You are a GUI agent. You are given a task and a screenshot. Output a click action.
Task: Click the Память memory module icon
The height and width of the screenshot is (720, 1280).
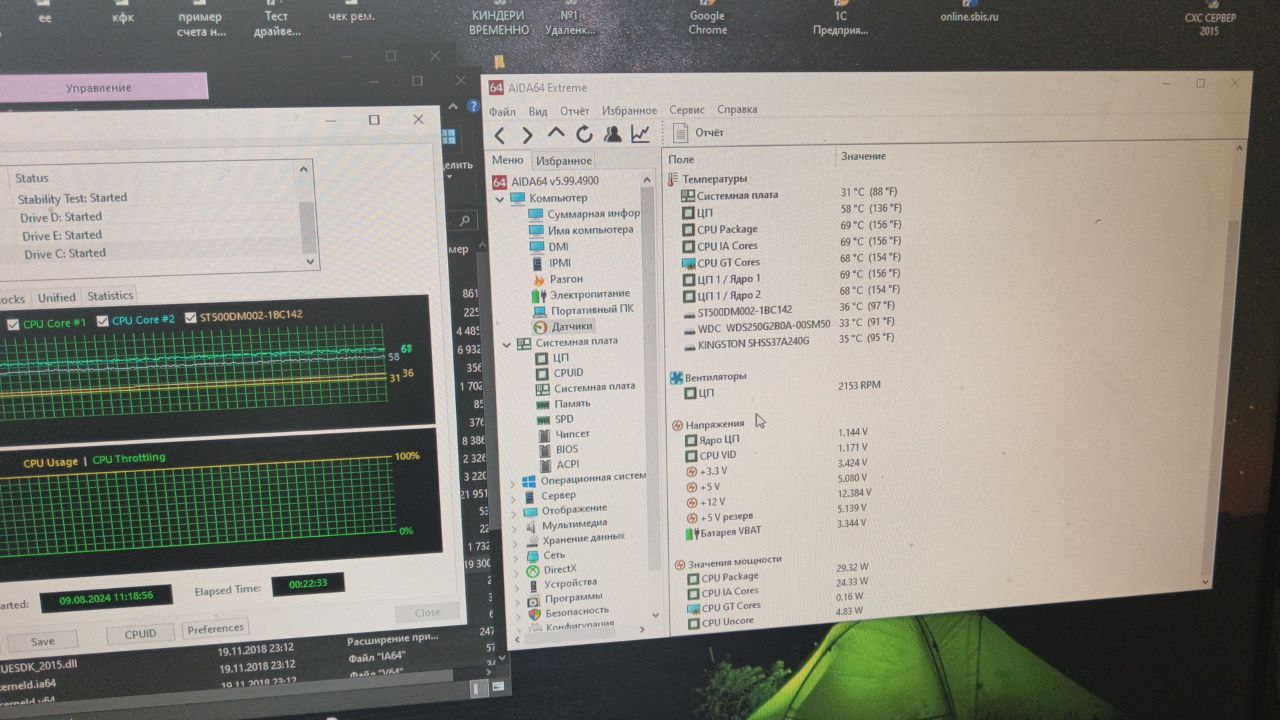(x=543, y=404)
